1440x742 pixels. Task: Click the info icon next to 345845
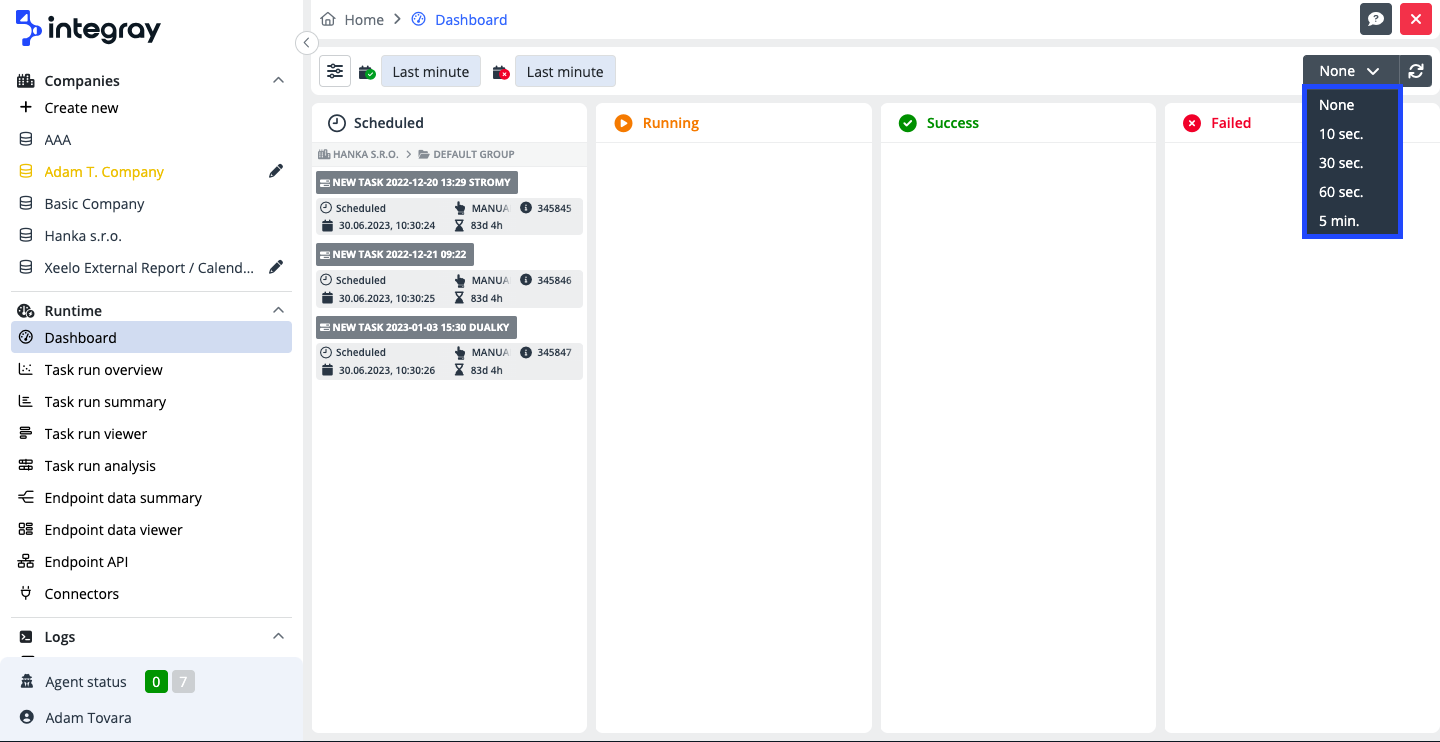click(526, 208)
